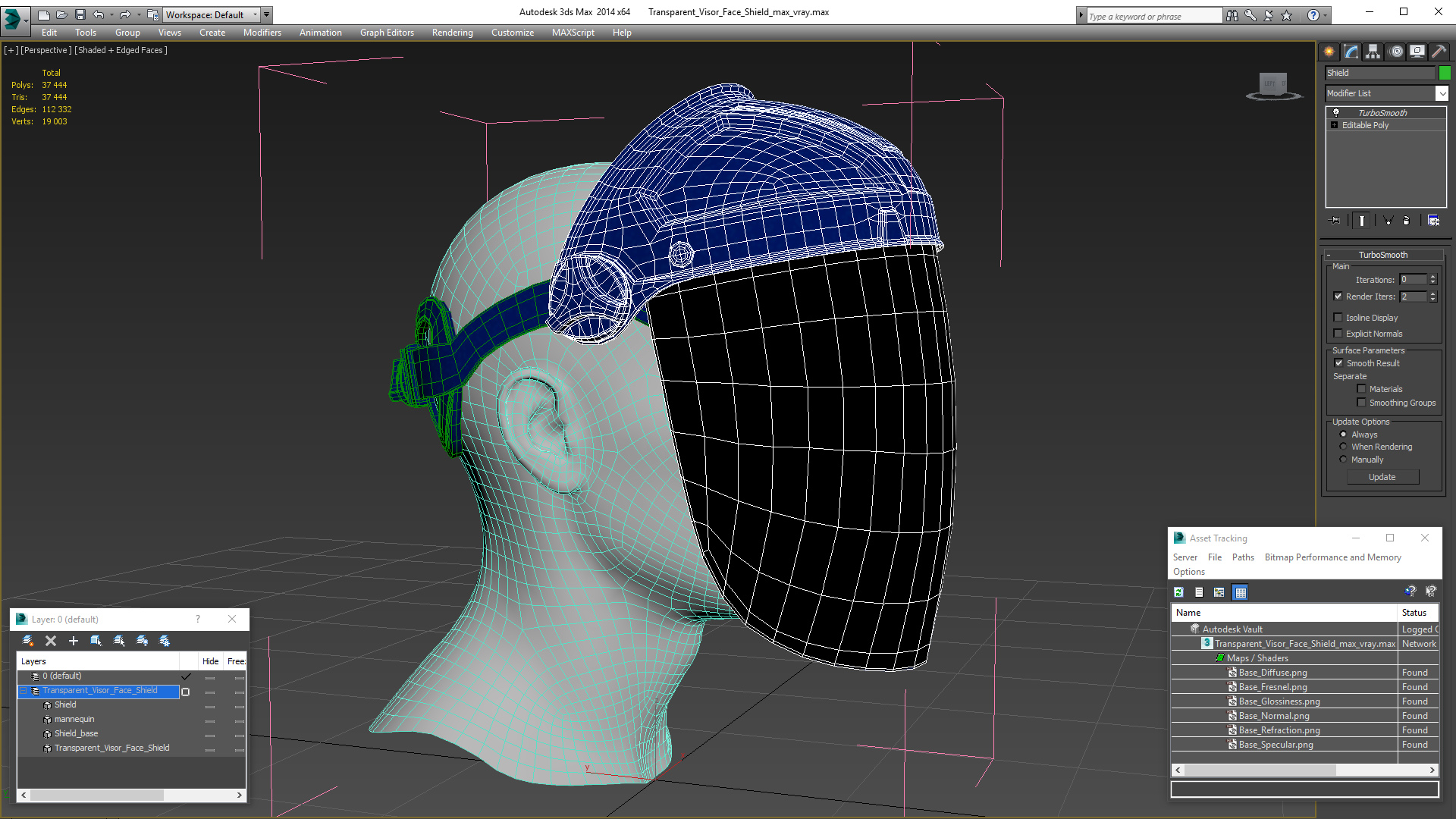
Task: Click the search keyword input field
Action: (1154, 16)
